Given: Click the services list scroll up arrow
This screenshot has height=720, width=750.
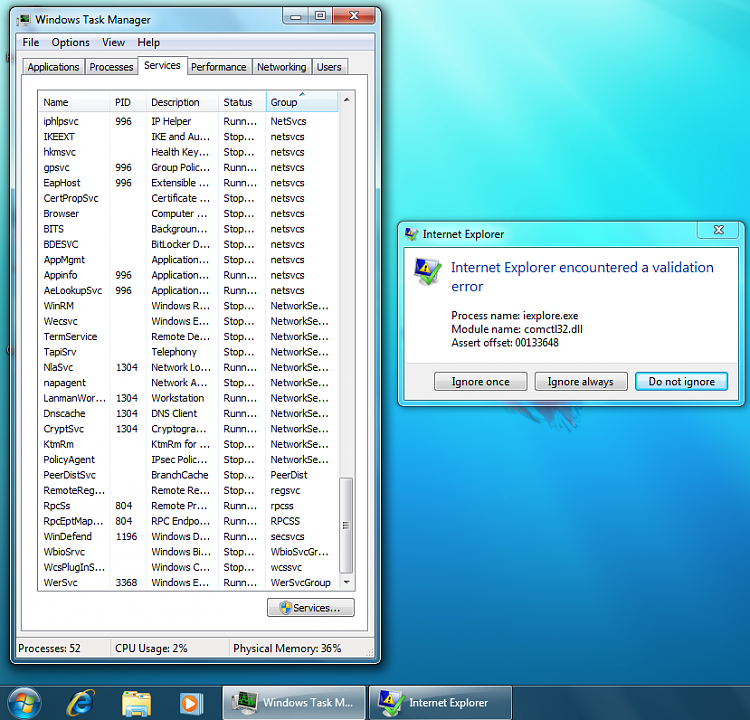Looking at the screenshot, I should (x=346, y=100).
